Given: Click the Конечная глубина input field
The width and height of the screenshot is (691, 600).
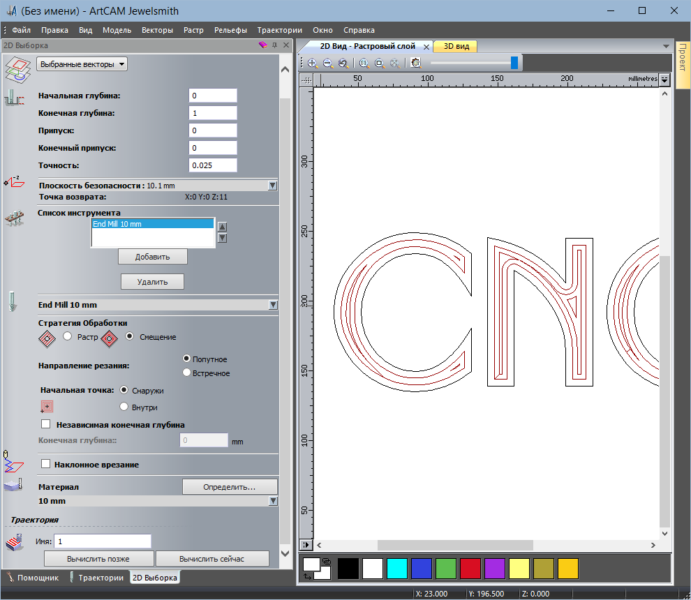Looking at the screenshot, I should [x=213, y=113].
